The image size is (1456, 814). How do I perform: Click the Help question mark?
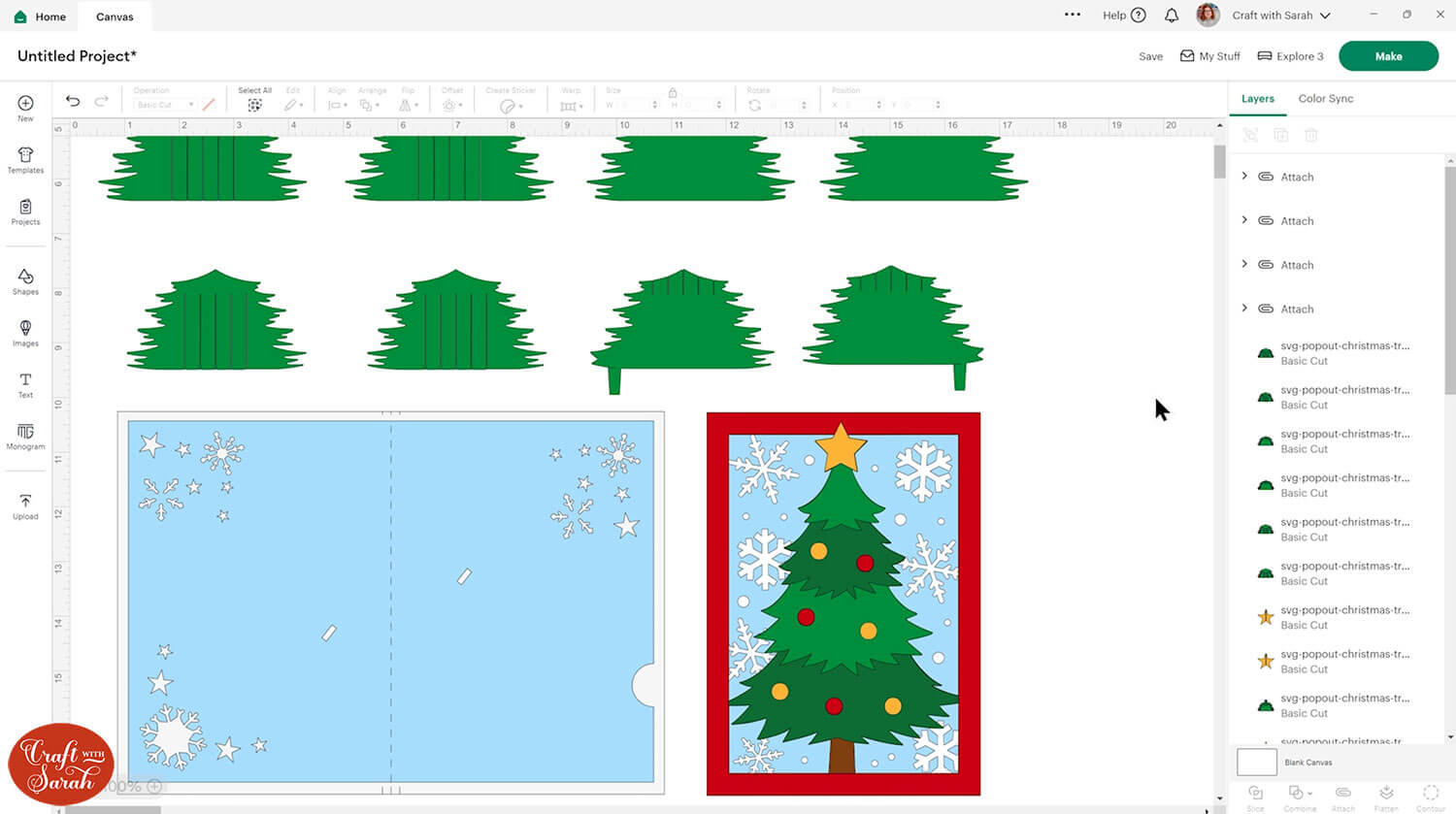(1139, 16)
